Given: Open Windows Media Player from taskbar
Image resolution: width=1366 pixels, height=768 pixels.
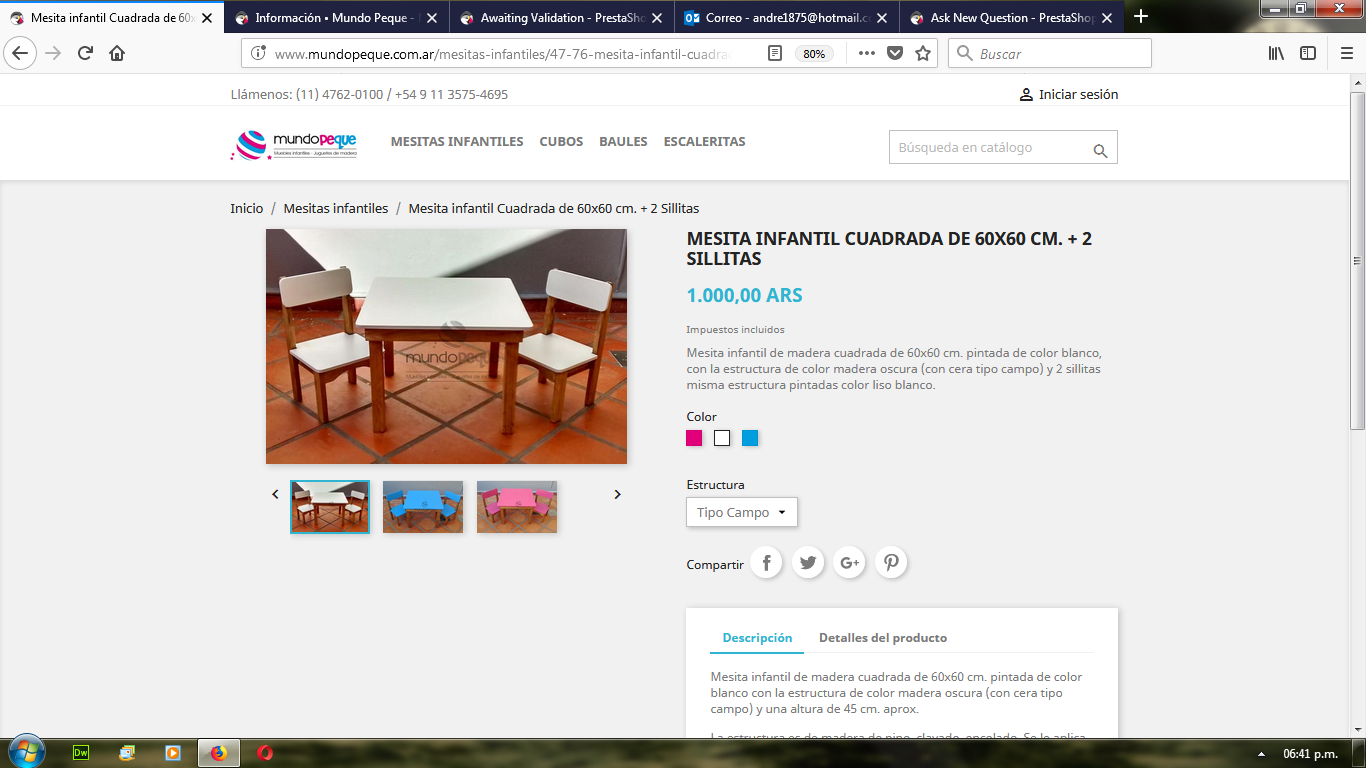Looking at the screenshot, I should (173, 753).
